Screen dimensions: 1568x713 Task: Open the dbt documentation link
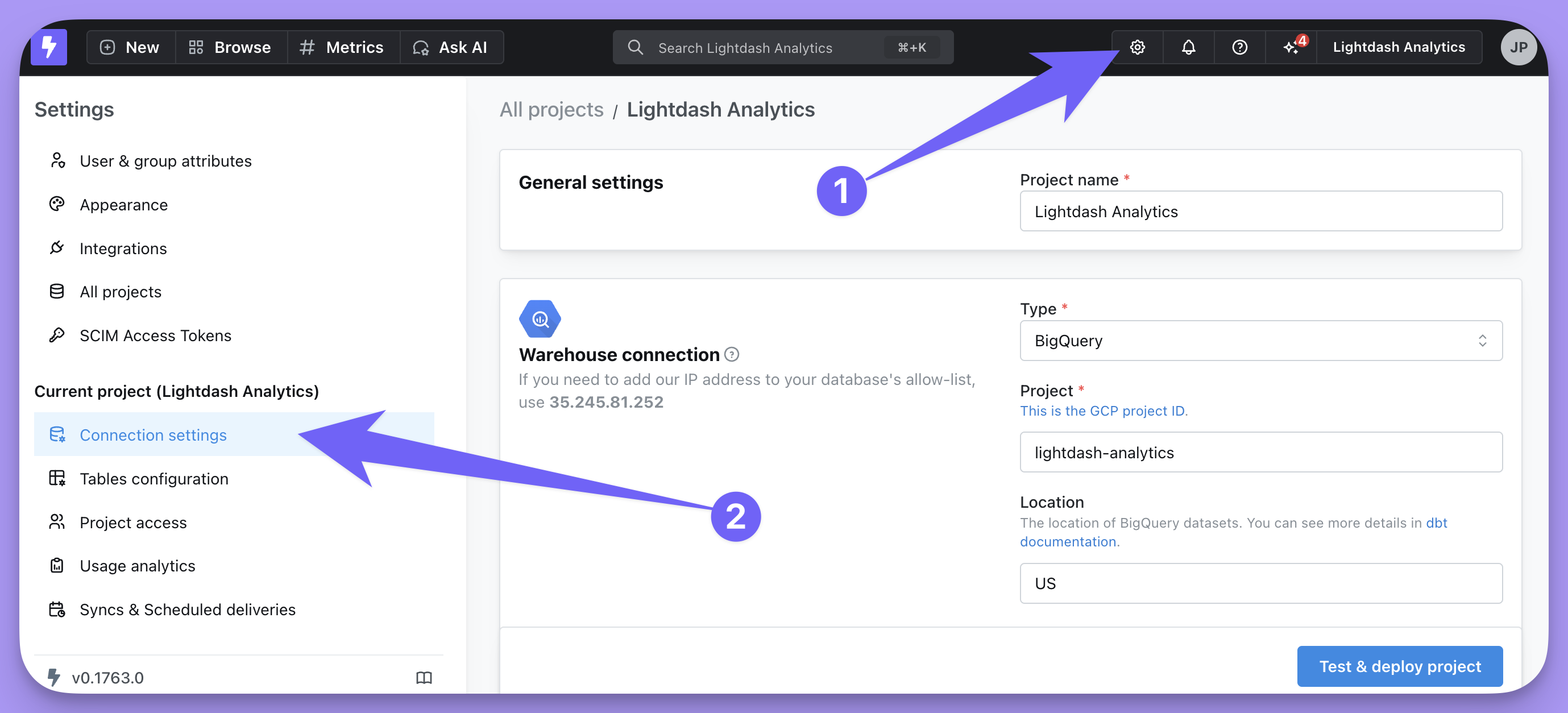click(1436, 523)
